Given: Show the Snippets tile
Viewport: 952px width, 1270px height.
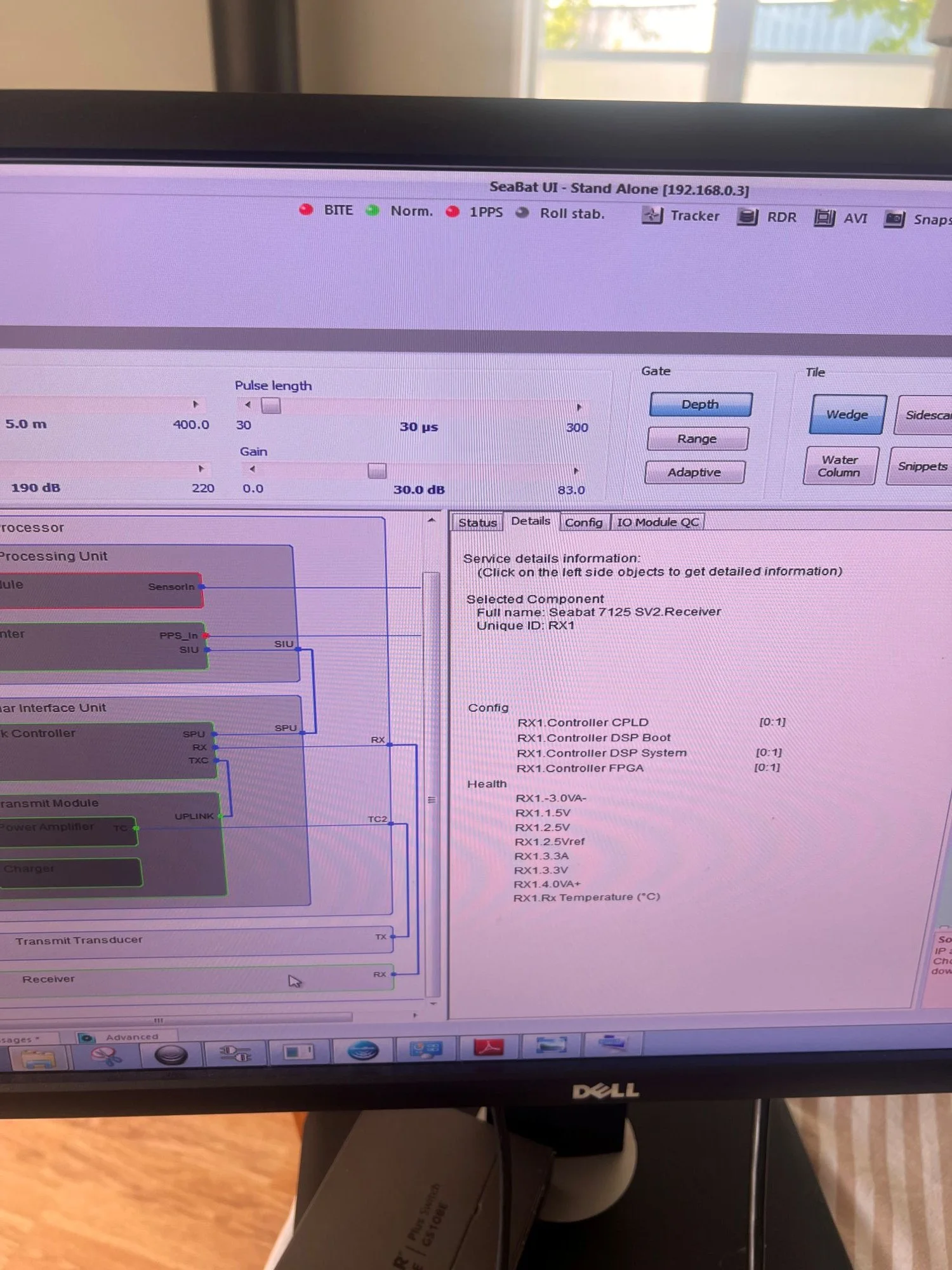Looking at the screenshot, I should click(920, 467).
